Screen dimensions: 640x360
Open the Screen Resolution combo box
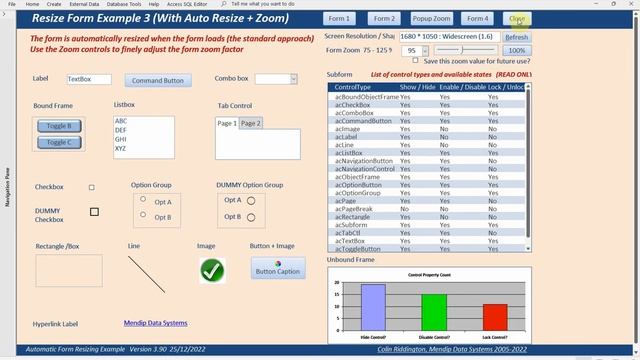[x=449, y=37]
